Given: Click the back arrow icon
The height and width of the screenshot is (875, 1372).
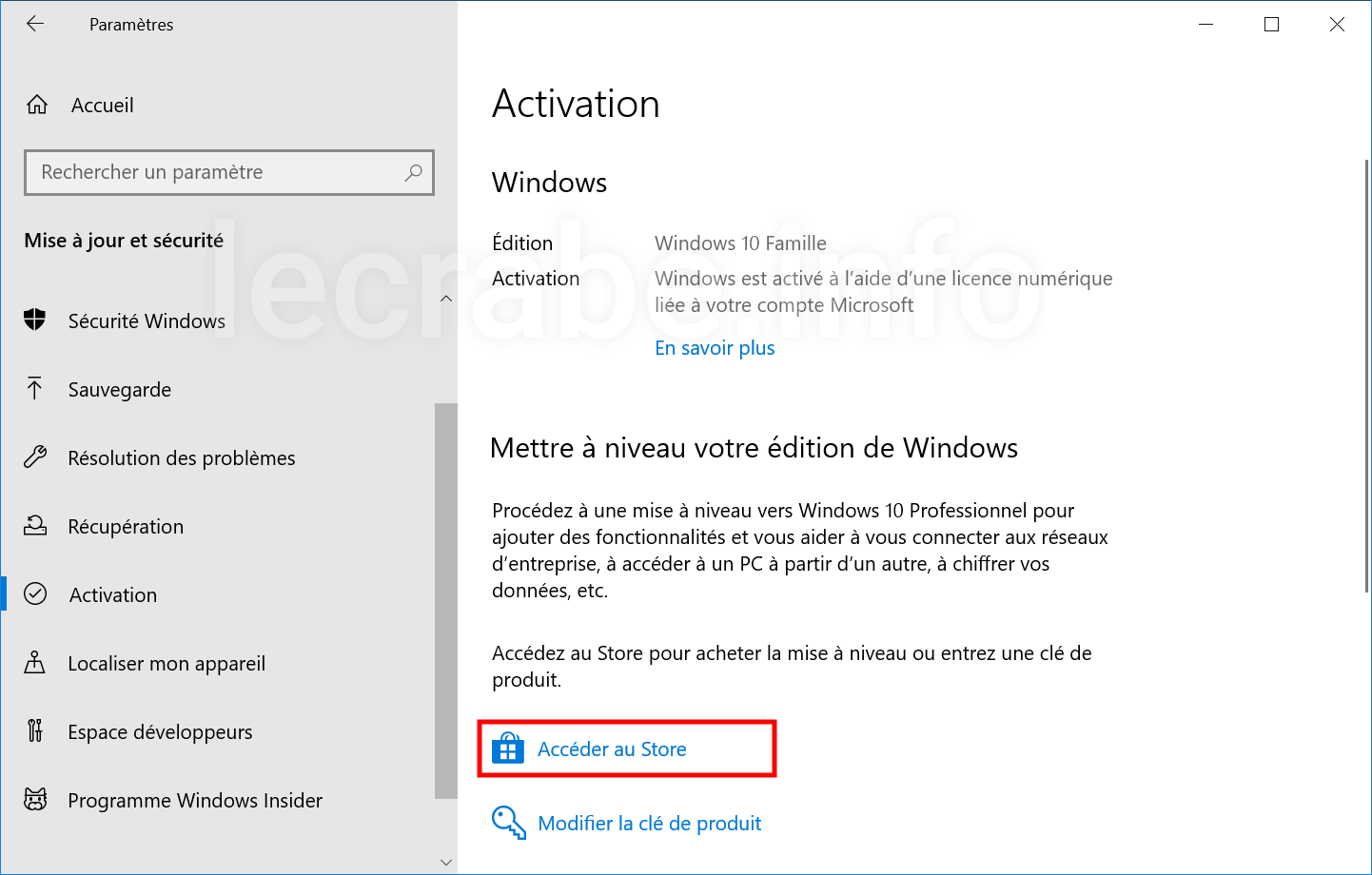Looking at the screenshot, I should tap(35, 24).
